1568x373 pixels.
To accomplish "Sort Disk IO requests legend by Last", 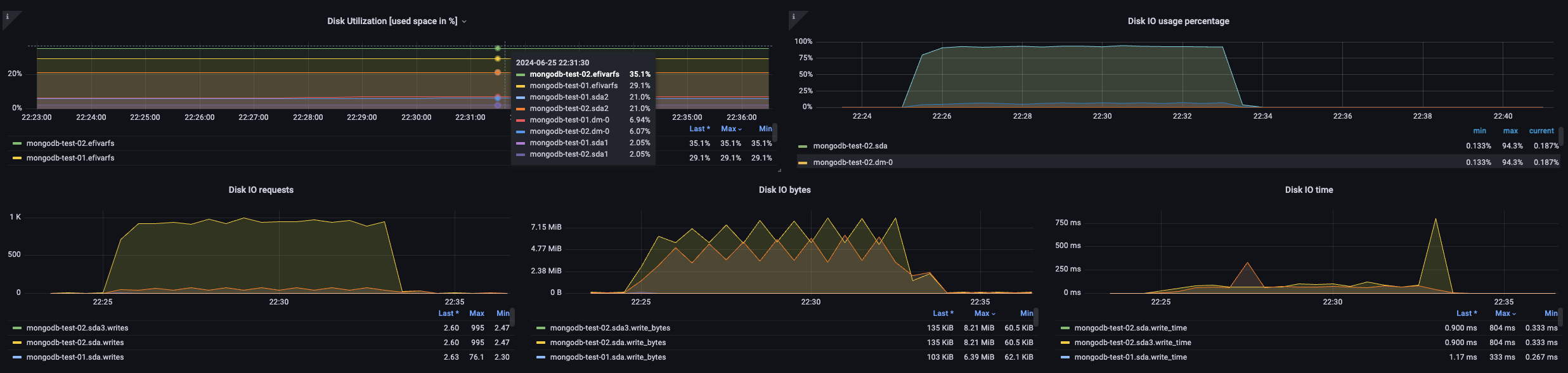I will click(448, 313).
